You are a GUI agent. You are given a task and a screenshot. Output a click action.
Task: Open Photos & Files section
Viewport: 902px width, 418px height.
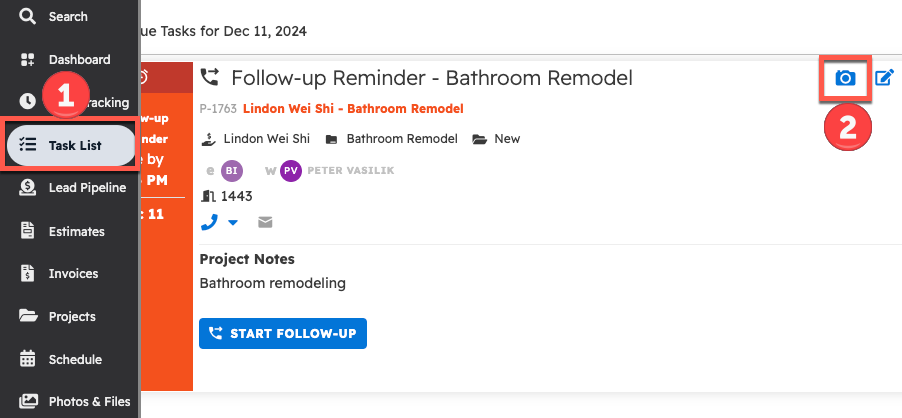[x=89, y=401]
